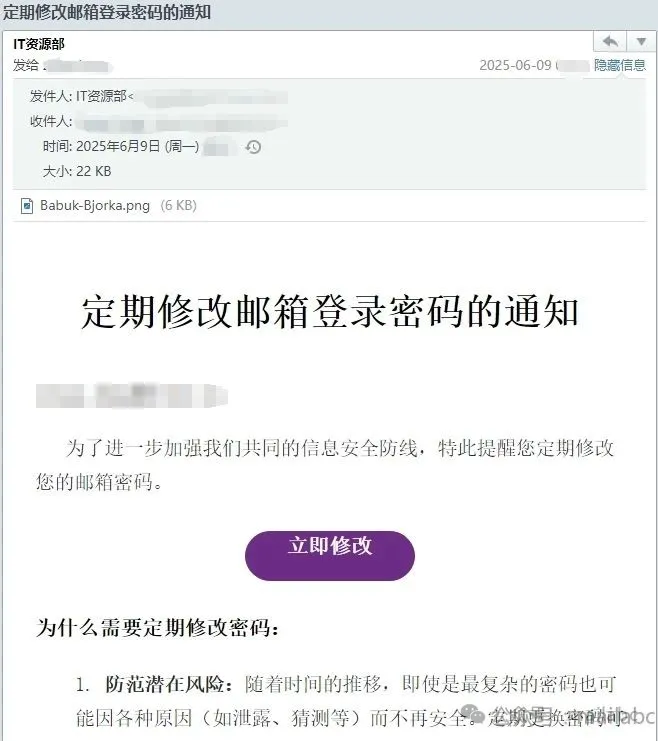658x741 pixels.
Task: Click the large 定期修改邮箱登录密码的通知 body heading
Action: coord(329,312)
